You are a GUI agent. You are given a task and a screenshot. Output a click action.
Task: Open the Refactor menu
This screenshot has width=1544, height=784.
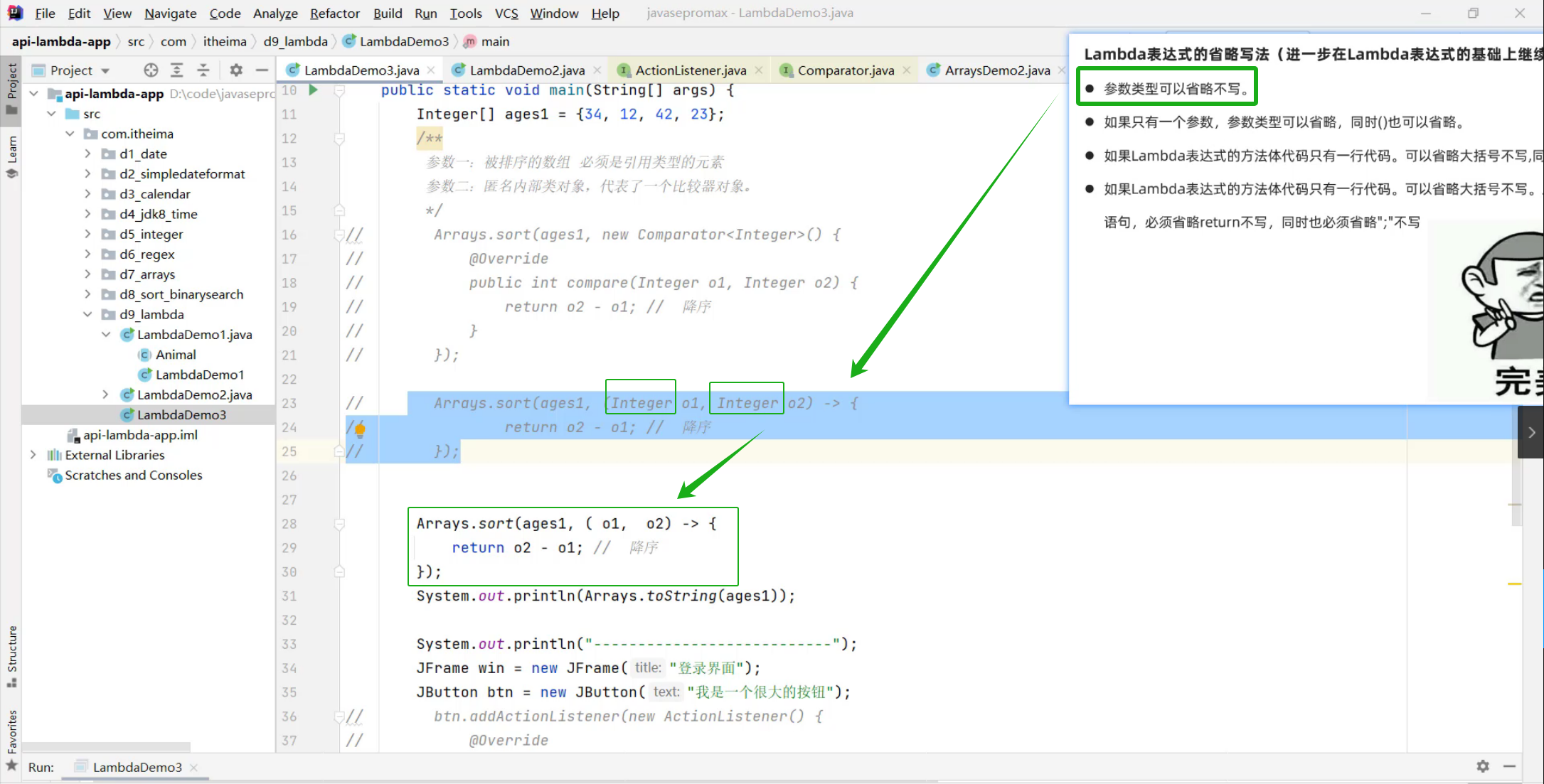pyautogui.click(x=334, y=13)
